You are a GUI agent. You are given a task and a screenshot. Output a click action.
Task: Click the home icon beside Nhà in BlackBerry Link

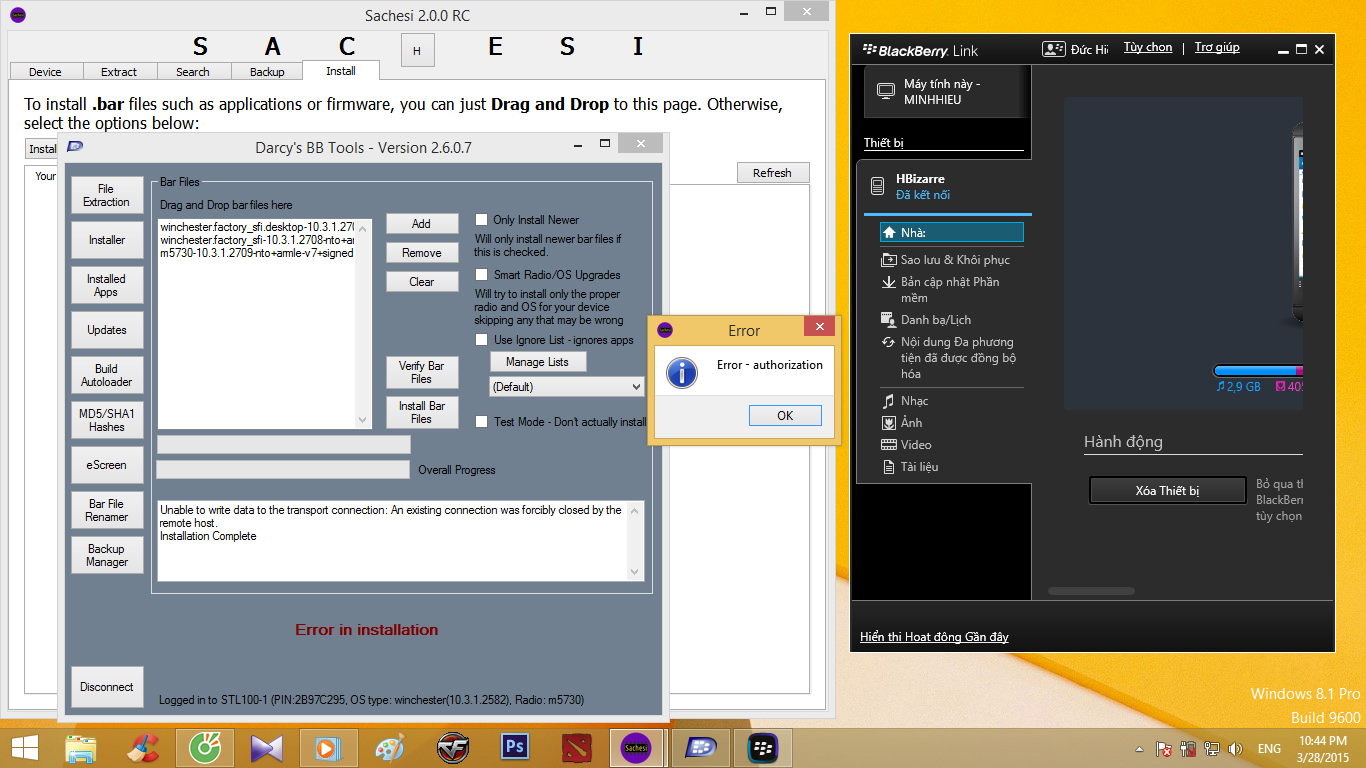tap(889, 232)
